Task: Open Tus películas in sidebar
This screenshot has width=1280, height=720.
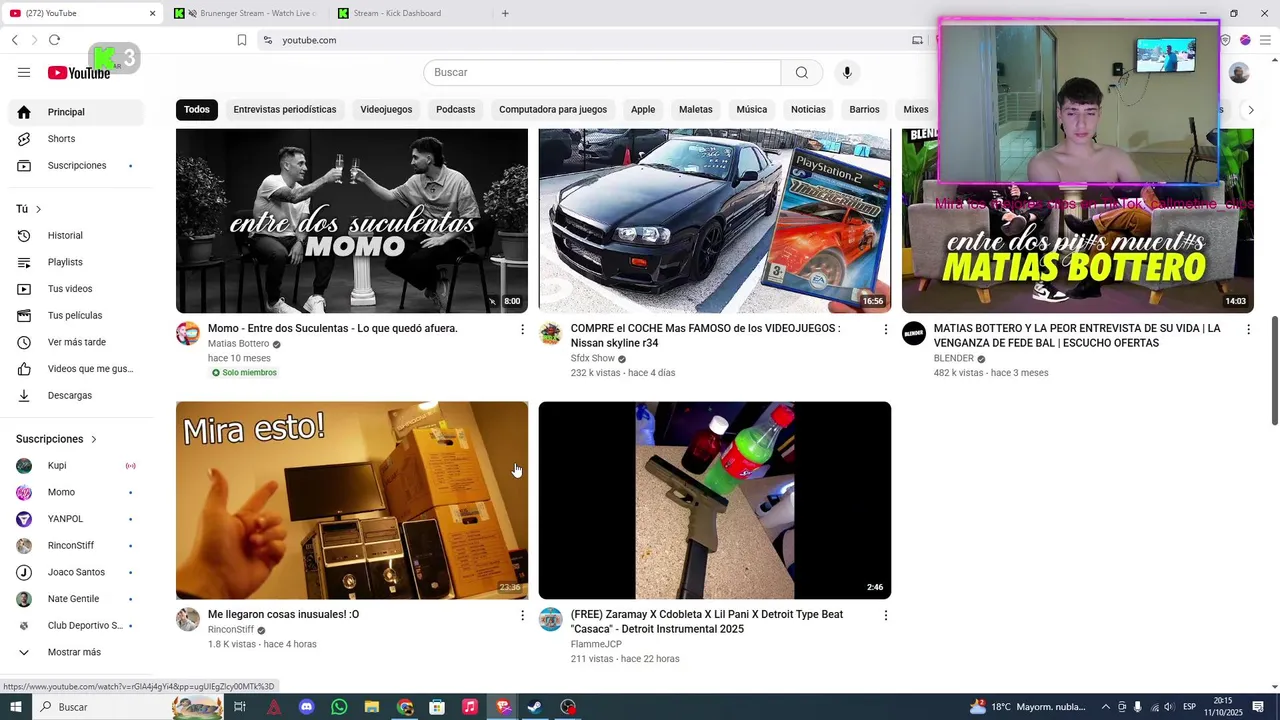Action: coord(76,315)
